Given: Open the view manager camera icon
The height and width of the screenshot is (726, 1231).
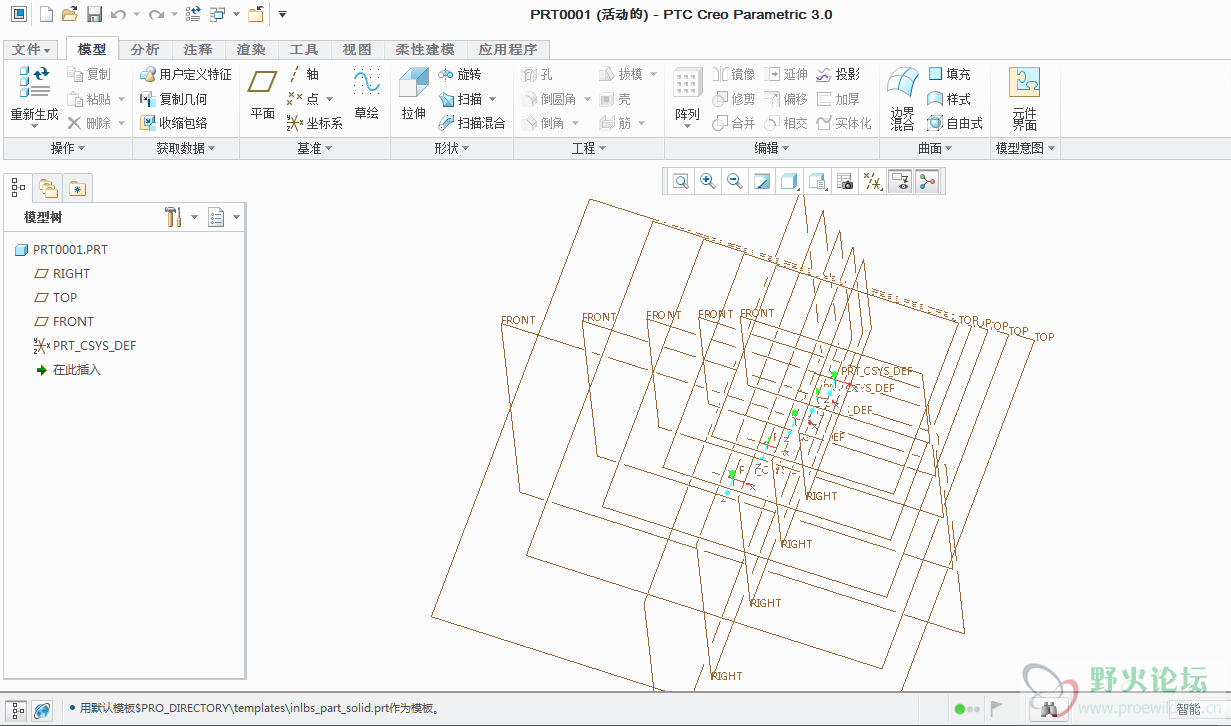Looking at the screenshot, I should click(x=846, y=181).
